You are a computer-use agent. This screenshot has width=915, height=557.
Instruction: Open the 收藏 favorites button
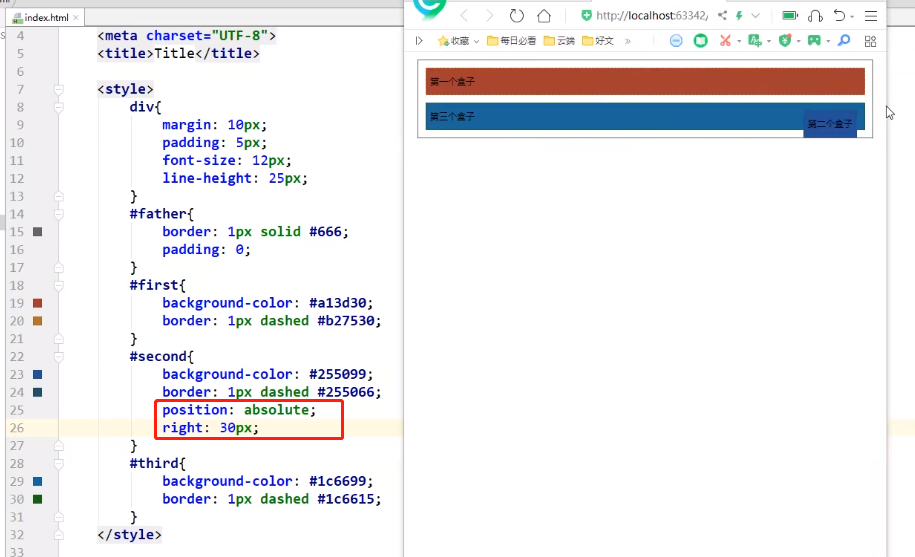point(453,41)
